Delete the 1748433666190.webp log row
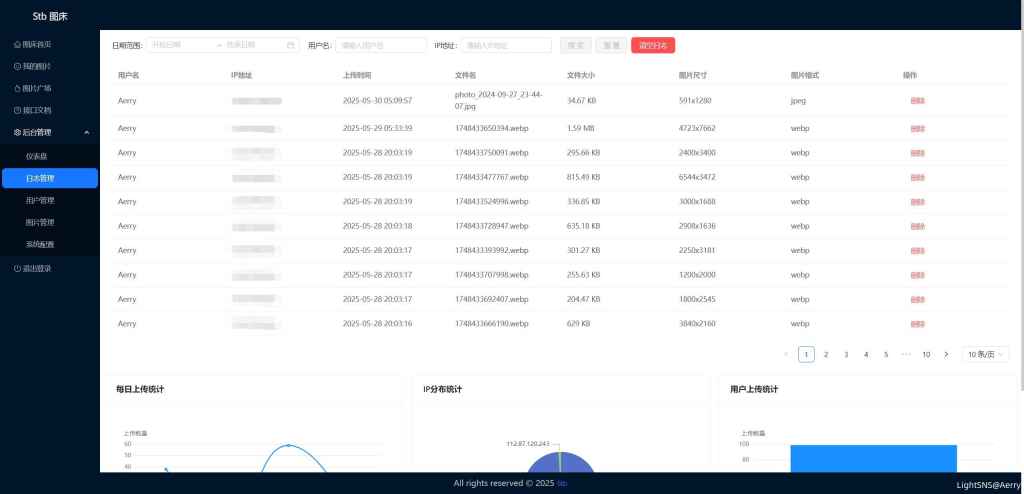 pyautogui.click(x=918, y=324)
